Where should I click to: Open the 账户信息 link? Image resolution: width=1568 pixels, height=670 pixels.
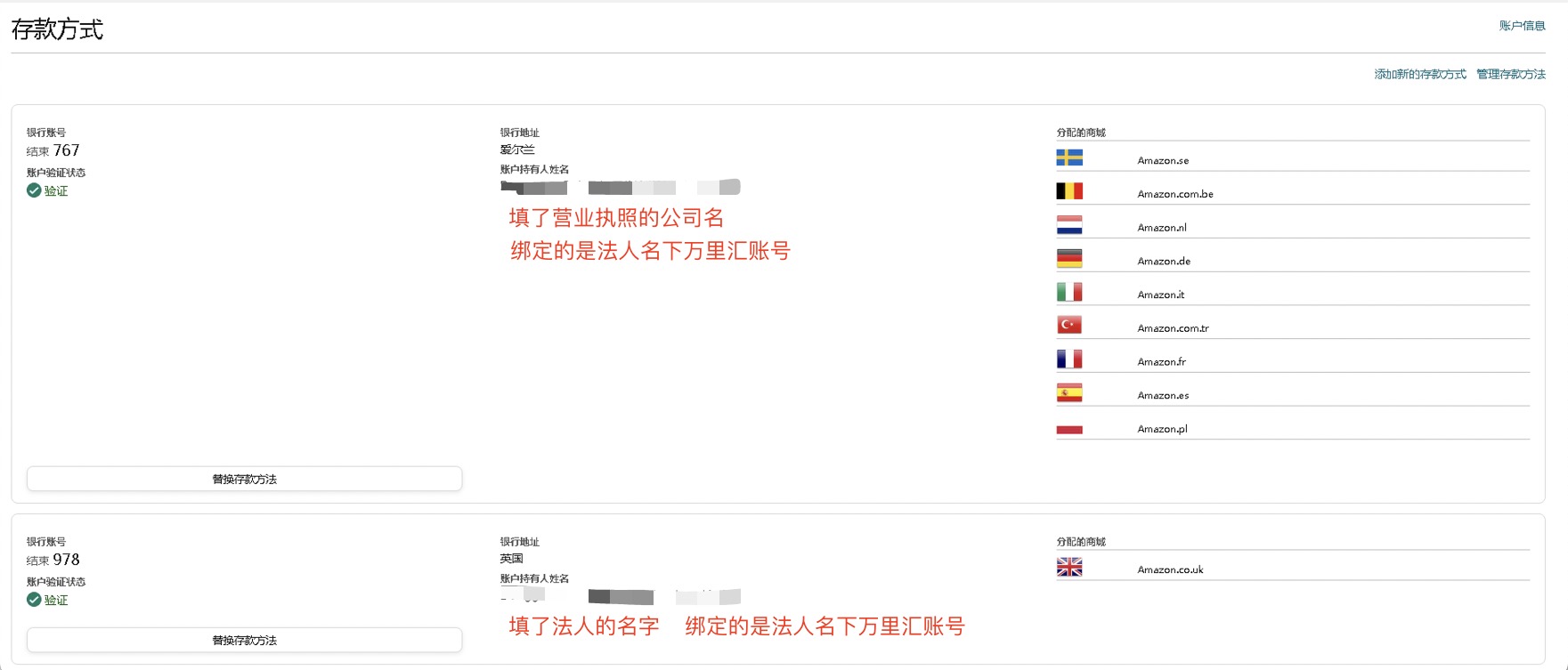(1522, 26)
